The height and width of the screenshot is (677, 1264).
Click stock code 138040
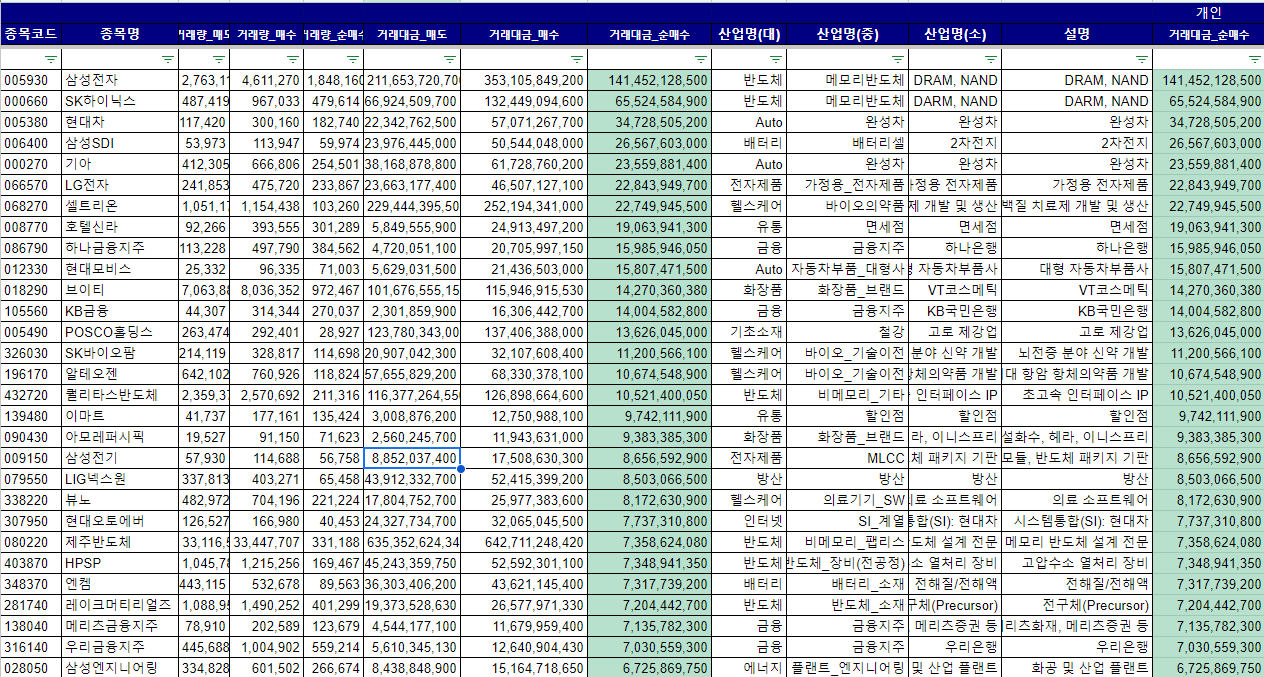31,626
